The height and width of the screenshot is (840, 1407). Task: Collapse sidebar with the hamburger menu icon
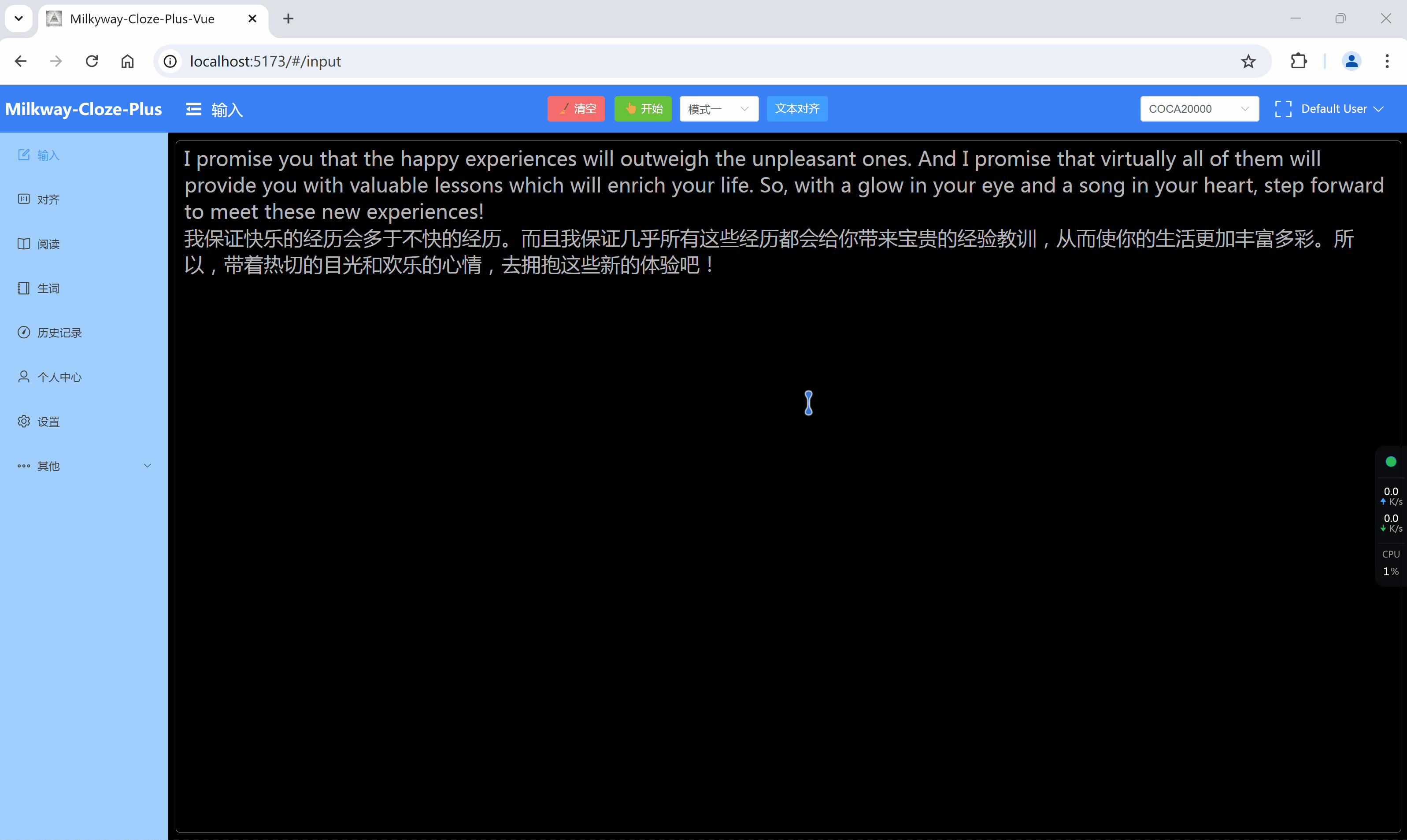pos(193,109)
